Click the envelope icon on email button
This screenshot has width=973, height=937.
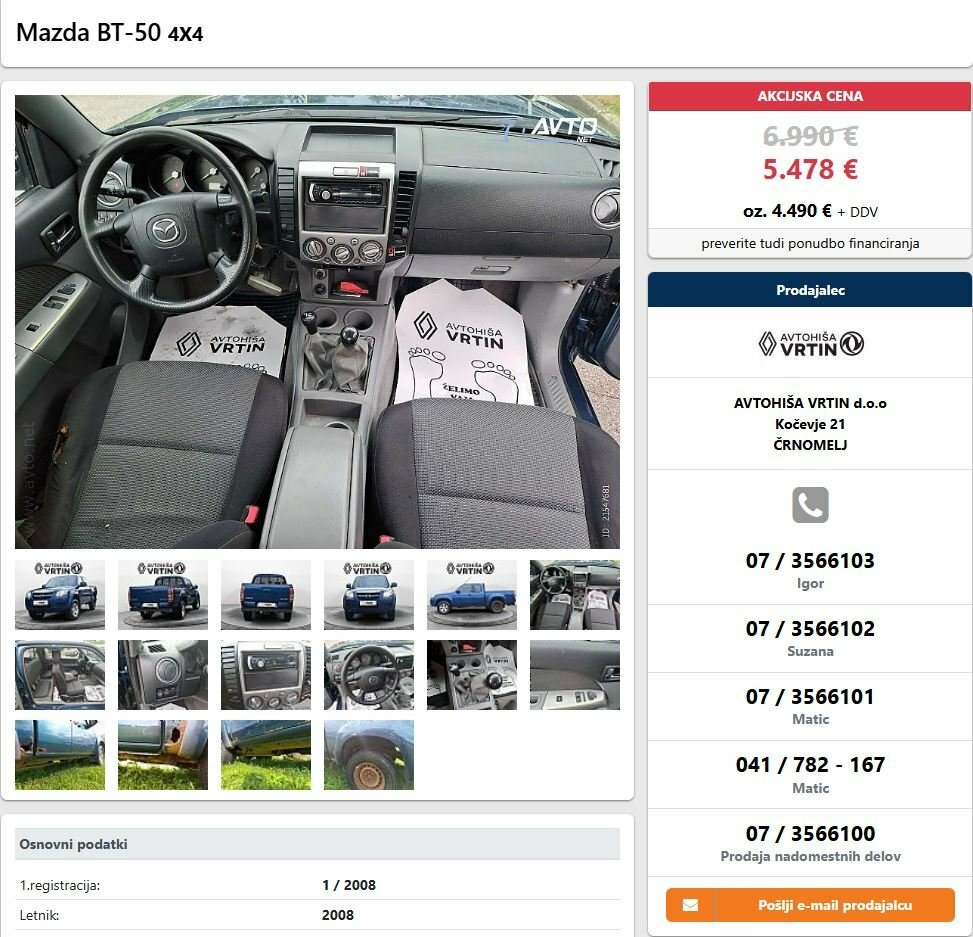point(690,905)
